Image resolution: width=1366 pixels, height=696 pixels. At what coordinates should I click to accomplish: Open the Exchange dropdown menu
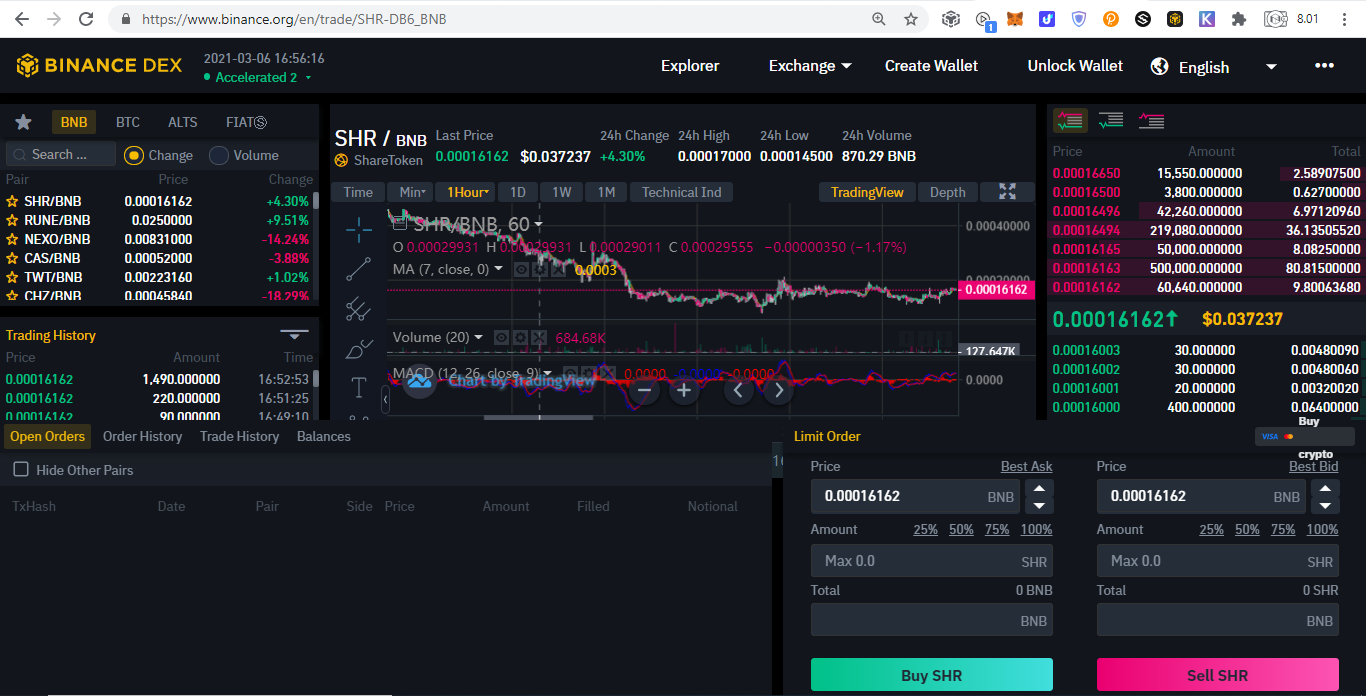tap(810, 65)
